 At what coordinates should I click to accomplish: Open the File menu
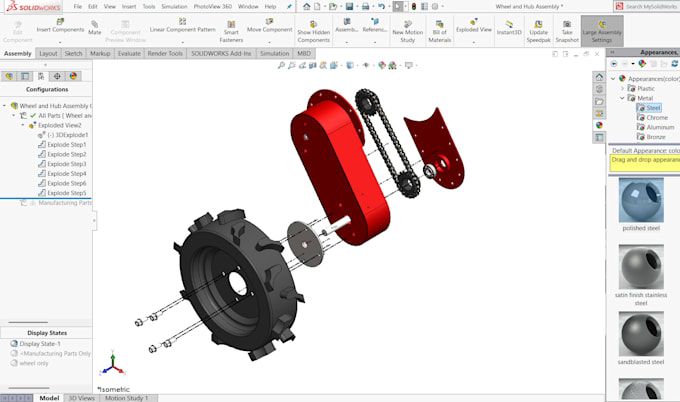(78, 7)
